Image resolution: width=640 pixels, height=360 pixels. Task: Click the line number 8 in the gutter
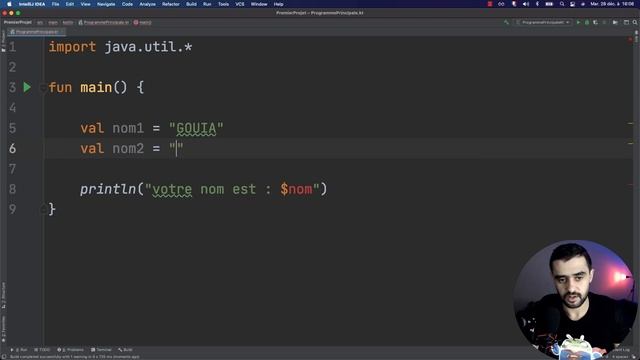pos(13,189)
